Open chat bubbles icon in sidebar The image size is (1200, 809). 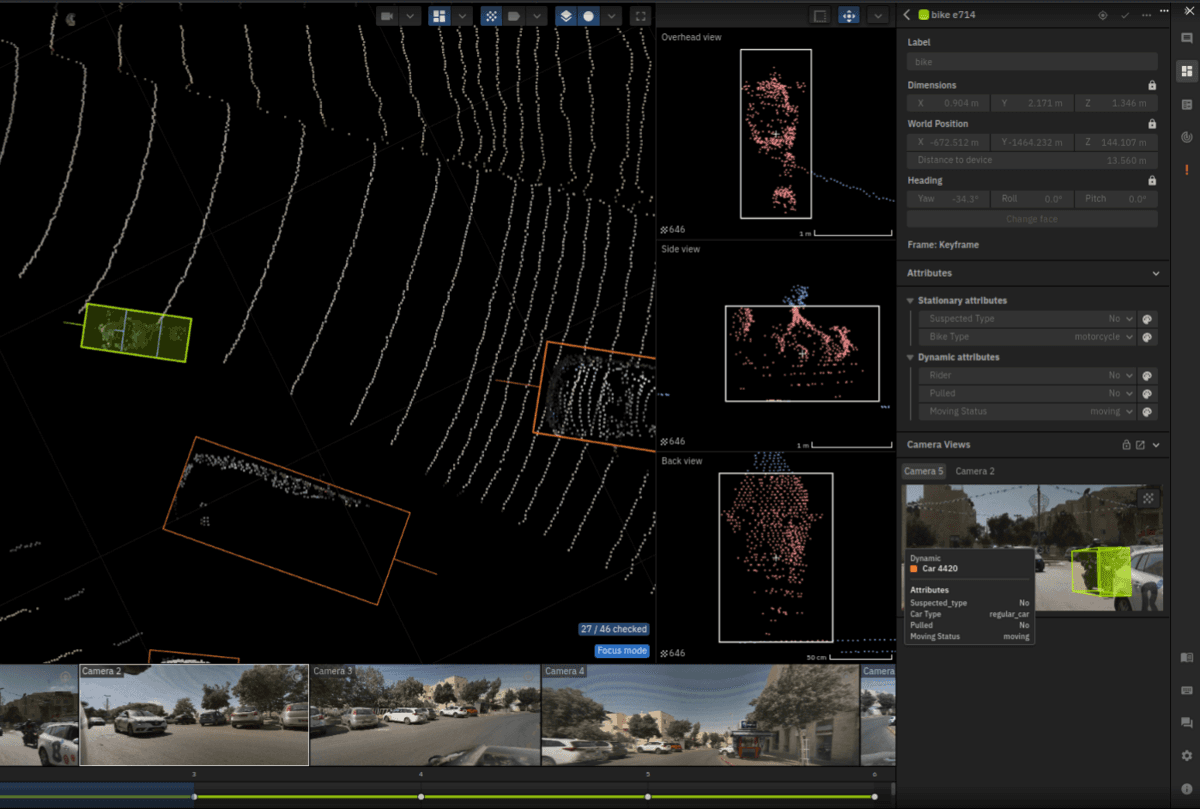point(1186,722)
